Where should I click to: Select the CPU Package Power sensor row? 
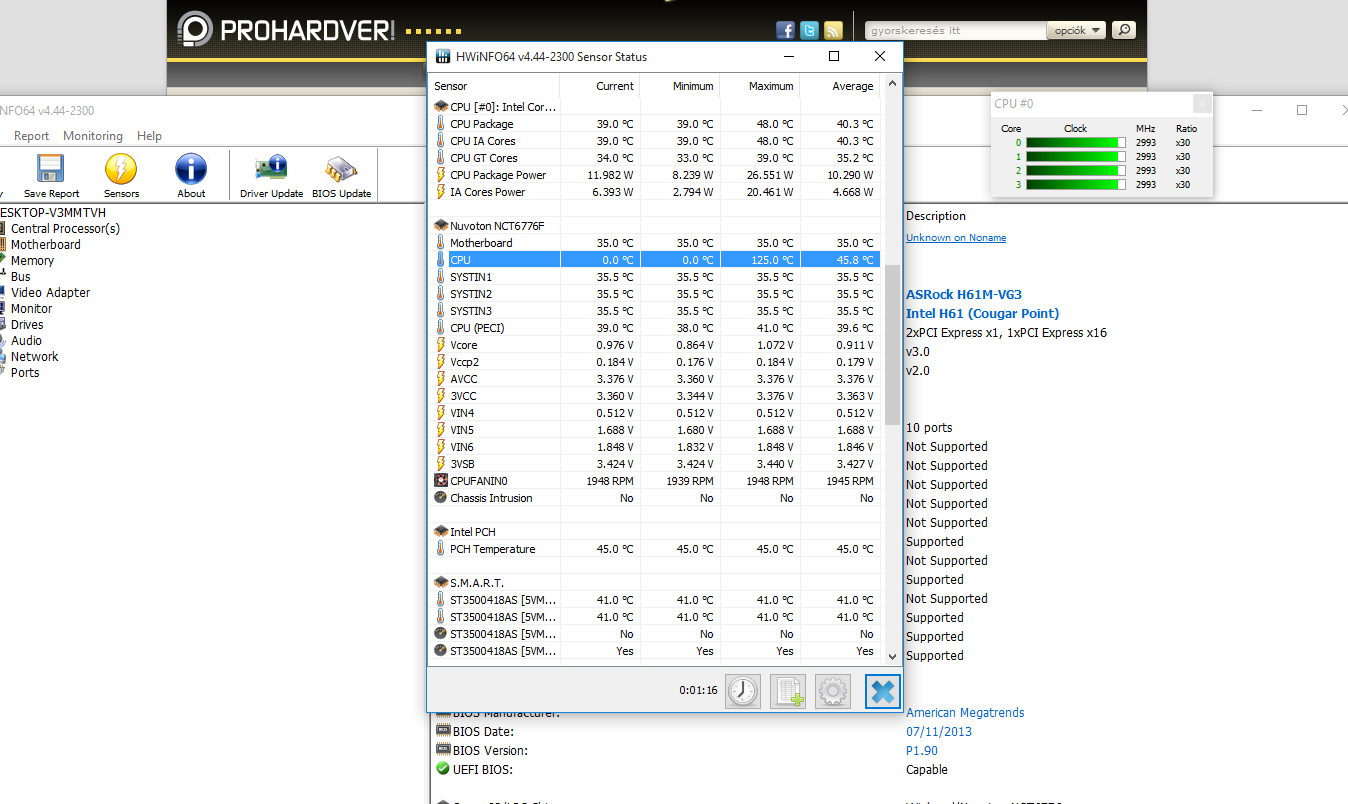pyautogui.click(x=656, y=175)
